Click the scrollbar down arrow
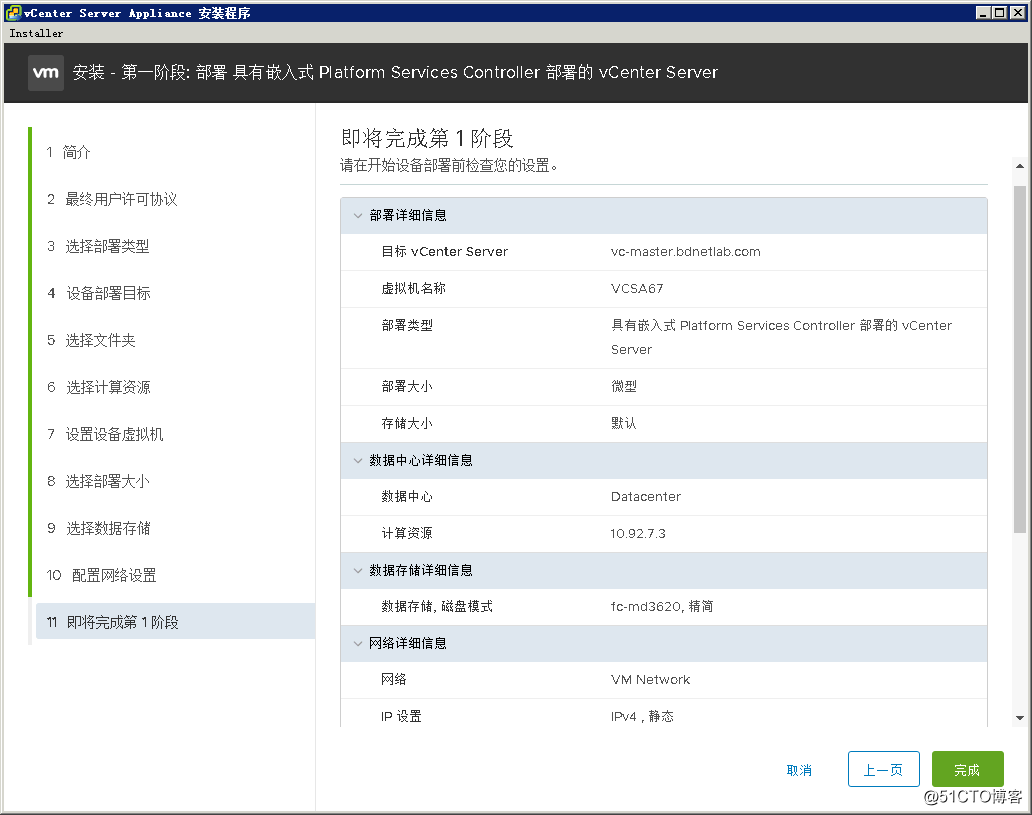Screen dimensions: 1032x815 [1019, 718]
